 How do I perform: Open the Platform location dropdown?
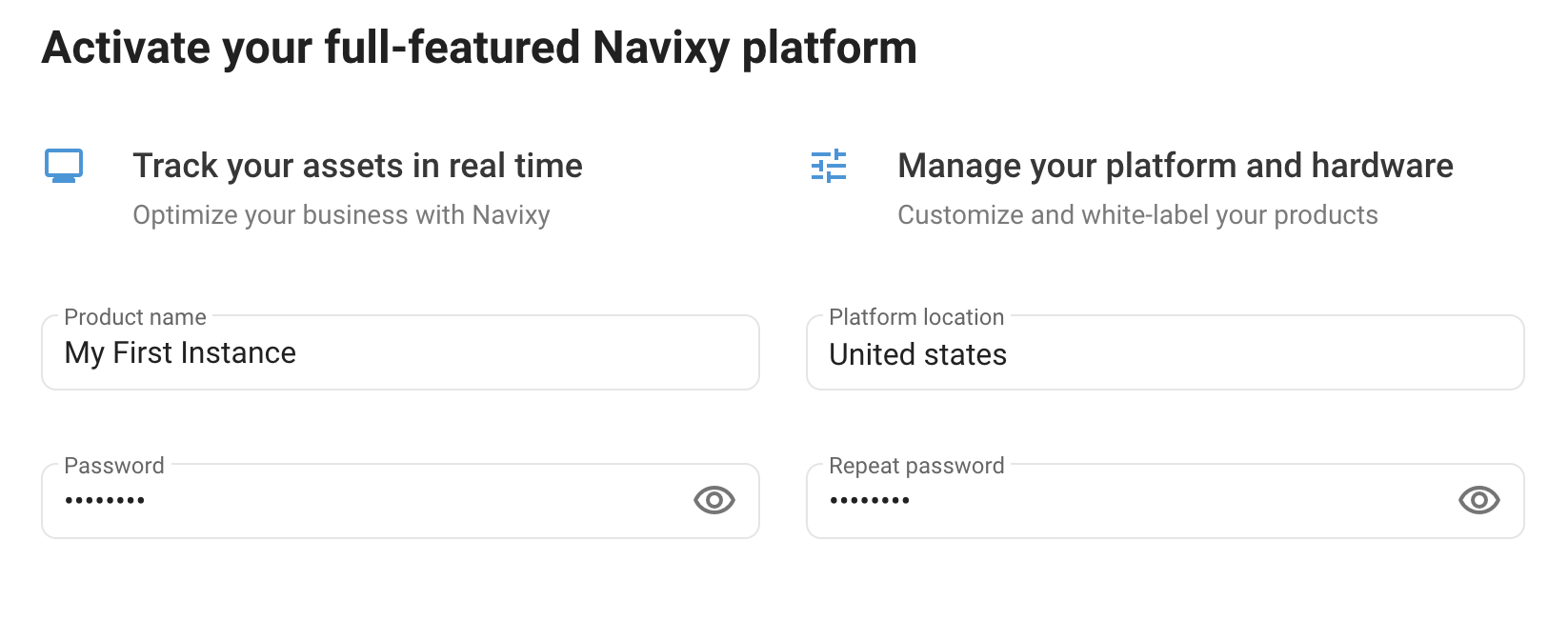tap(1165, 352)
